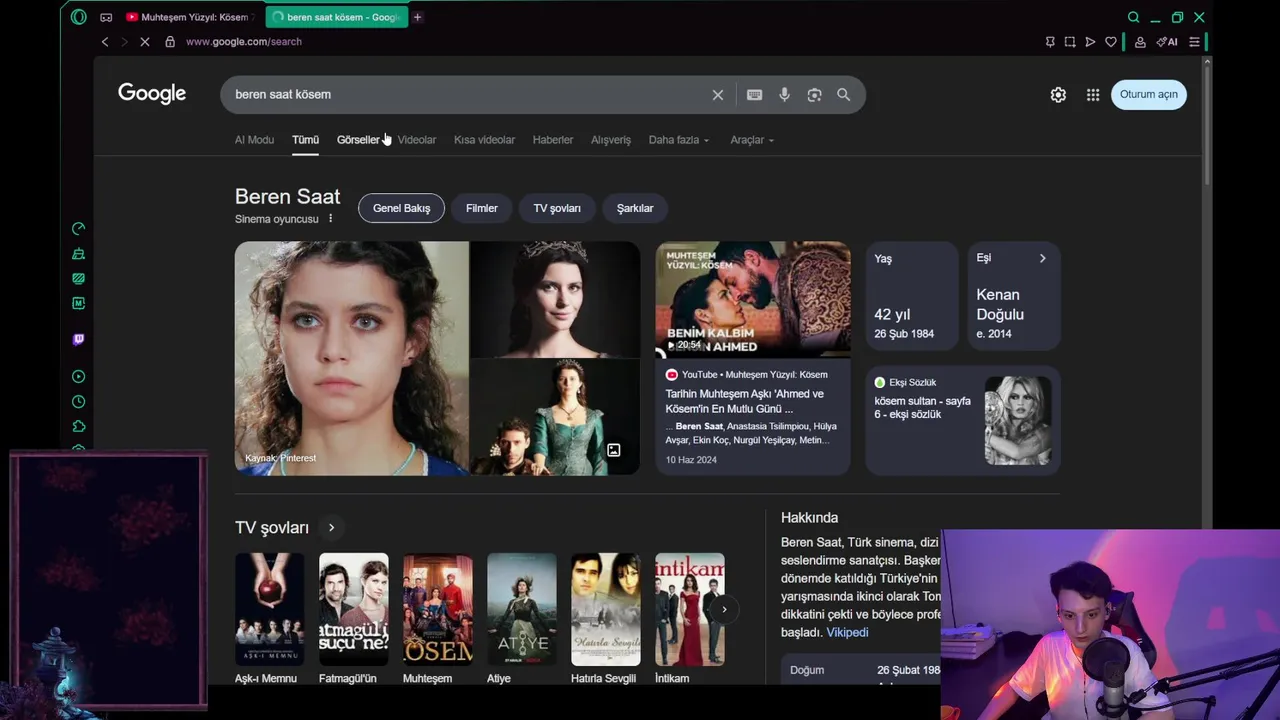Open GX Mods in the sidebar

[x=79, y=303]
